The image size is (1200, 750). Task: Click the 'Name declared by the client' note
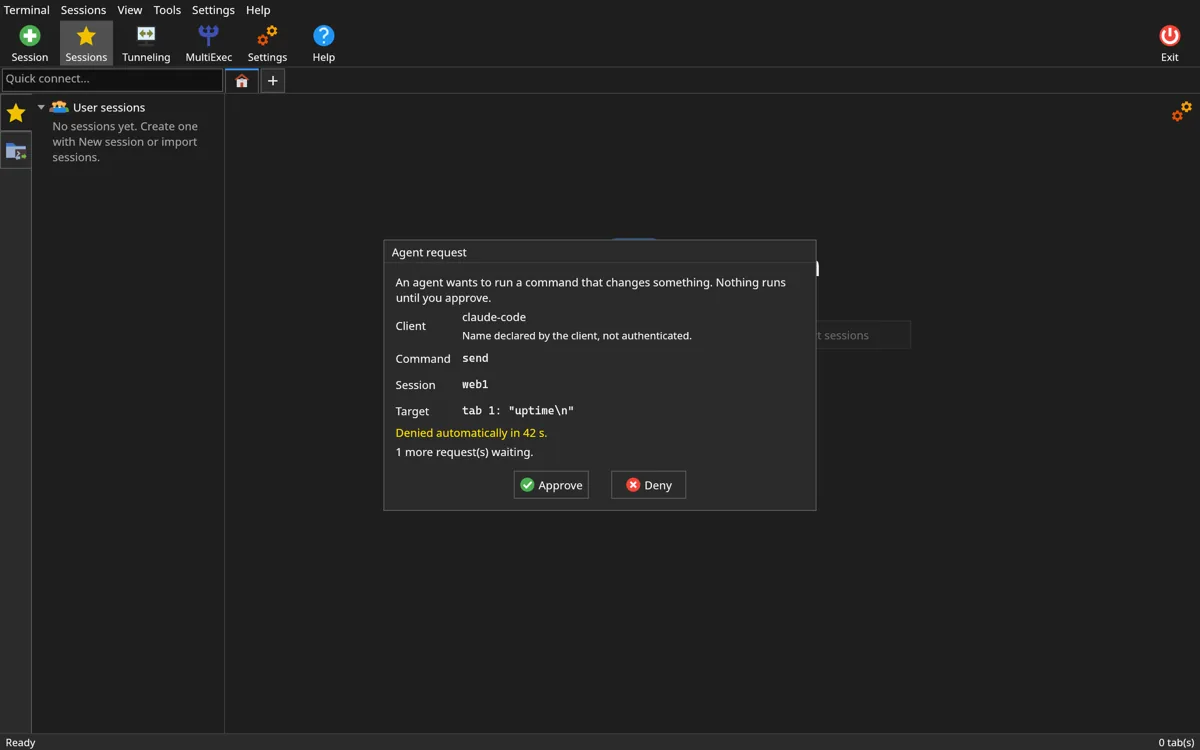pyautogui.click(x=577, y=336)
